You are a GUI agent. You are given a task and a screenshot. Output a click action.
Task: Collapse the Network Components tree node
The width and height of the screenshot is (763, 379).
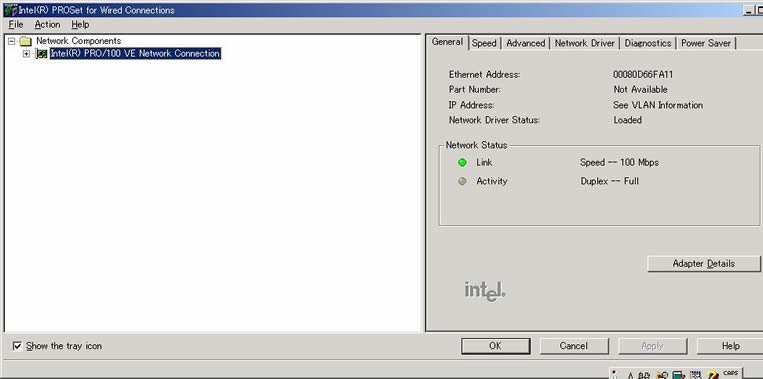click(12, 41)
